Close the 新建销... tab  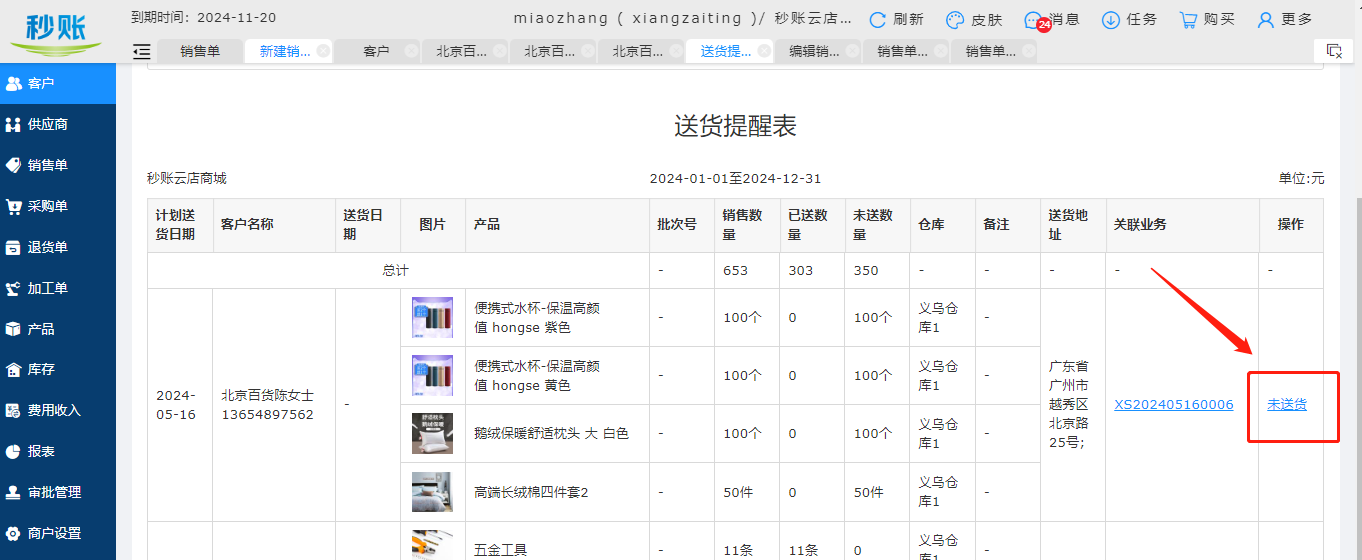[x=323, y=51]
